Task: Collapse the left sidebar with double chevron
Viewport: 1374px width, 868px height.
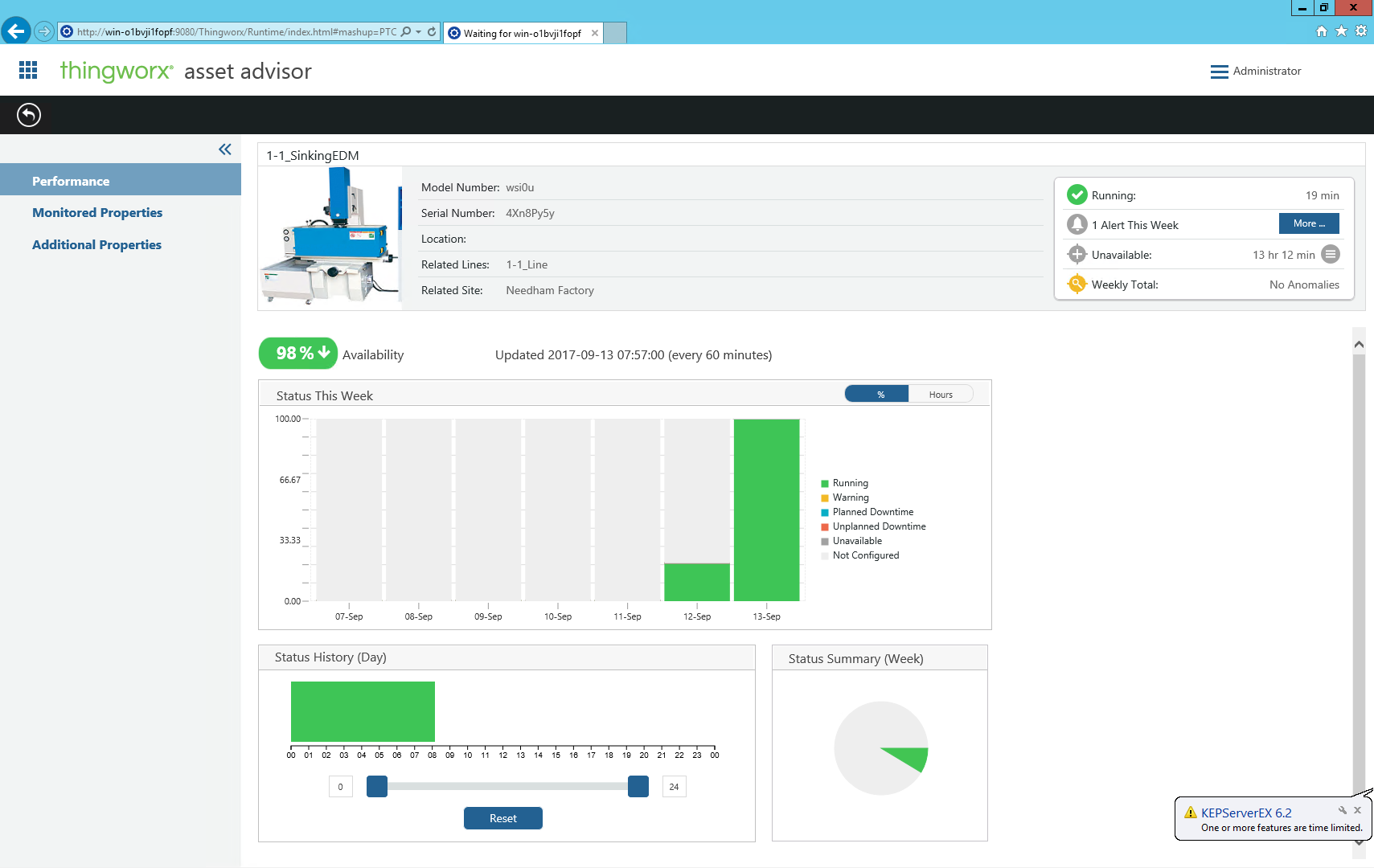Action: tap(225, 149)
